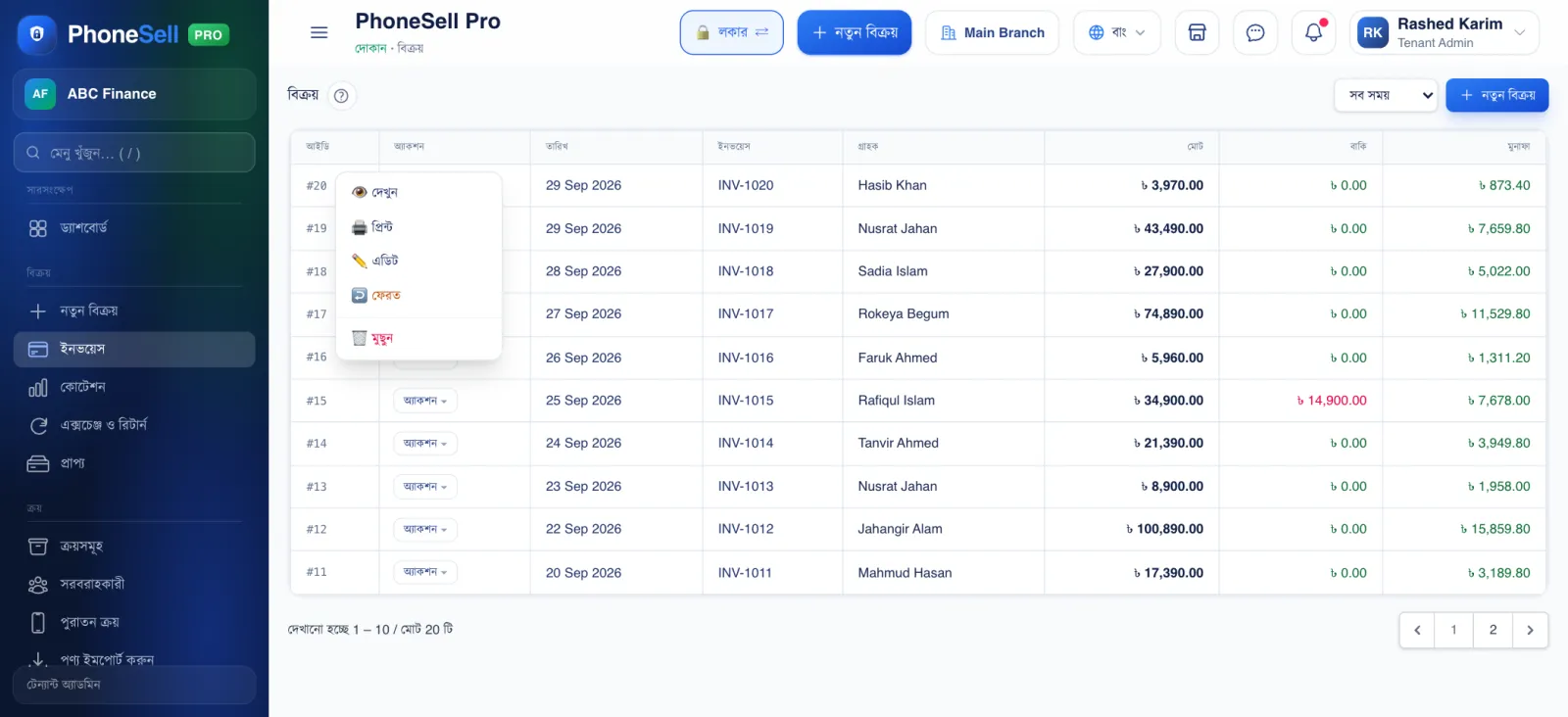Screen dimensions: 1568x717
Task: Click the লকার button in header
Action: tap(731, 32)
